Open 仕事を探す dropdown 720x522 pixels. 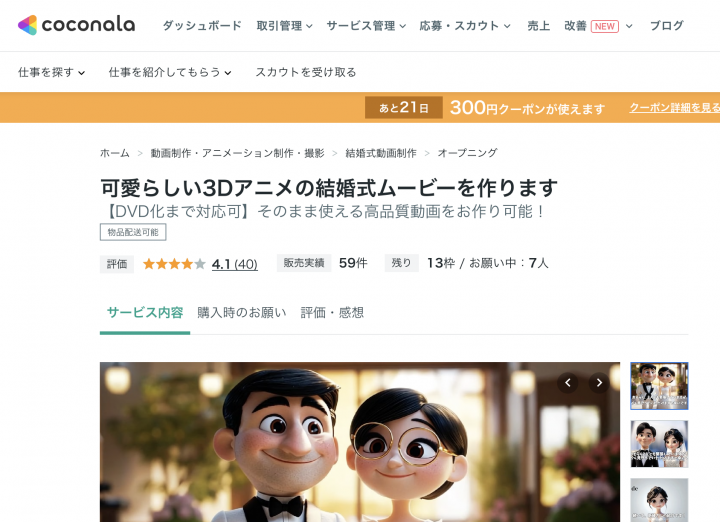(51, 72)
